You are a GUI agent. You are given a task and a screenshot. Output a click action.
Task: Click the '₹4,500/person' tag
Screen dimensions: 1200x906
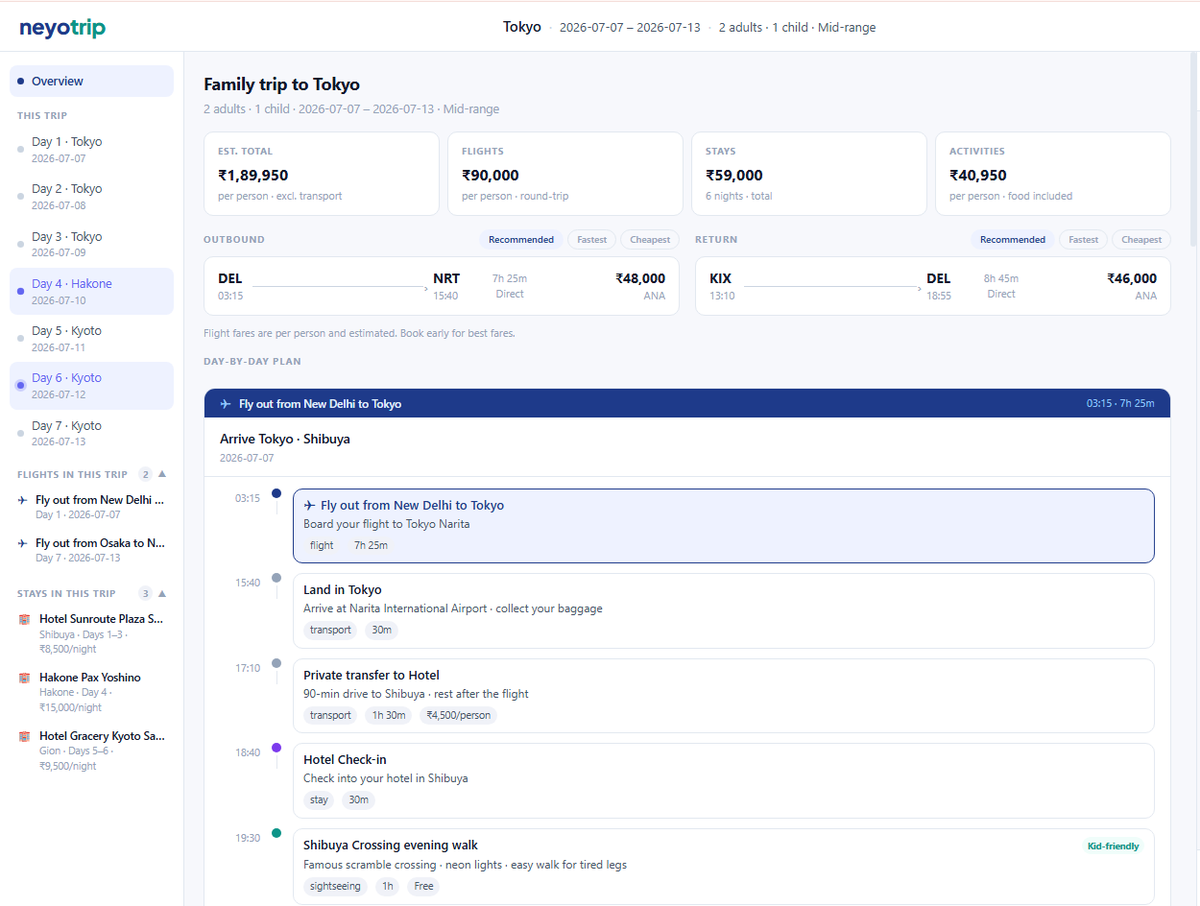[459, 715]
